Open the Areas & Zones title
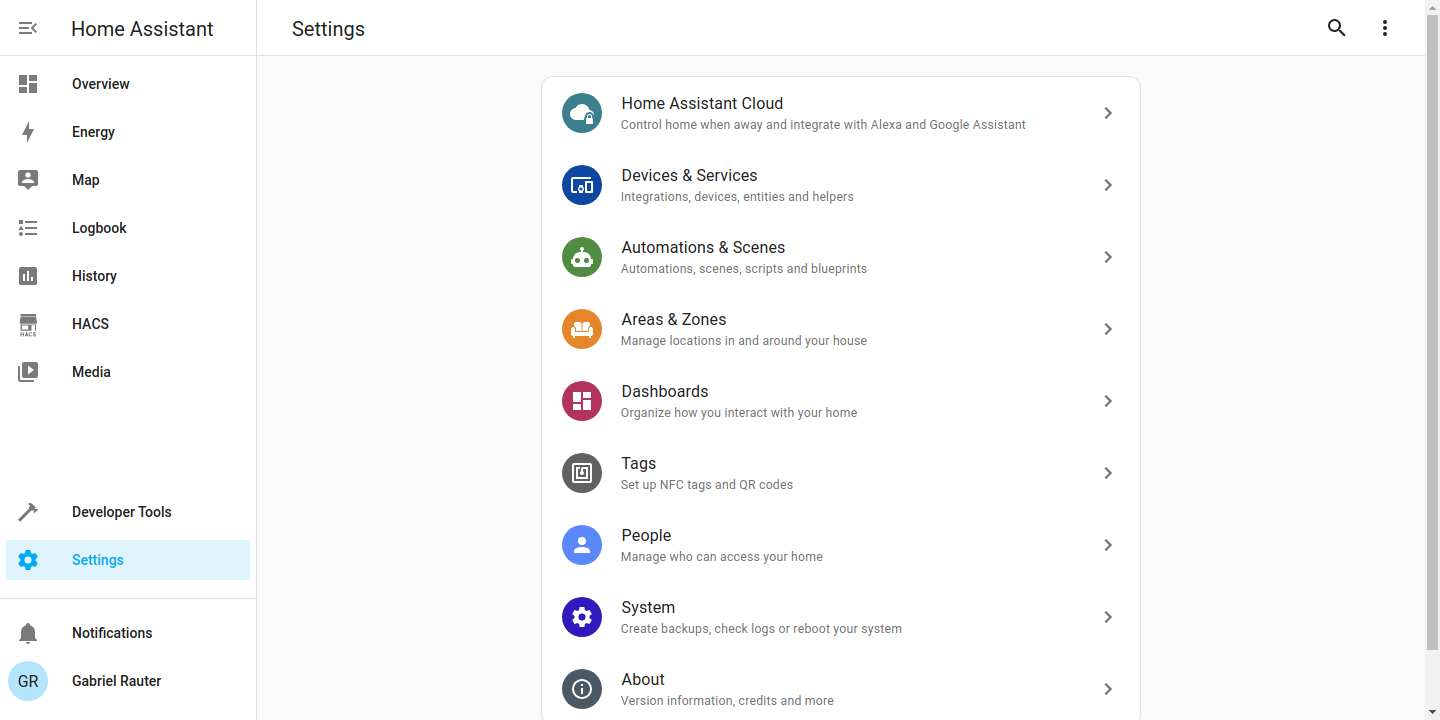This screenshot has height=720, width=1440. tap(674, 319)
